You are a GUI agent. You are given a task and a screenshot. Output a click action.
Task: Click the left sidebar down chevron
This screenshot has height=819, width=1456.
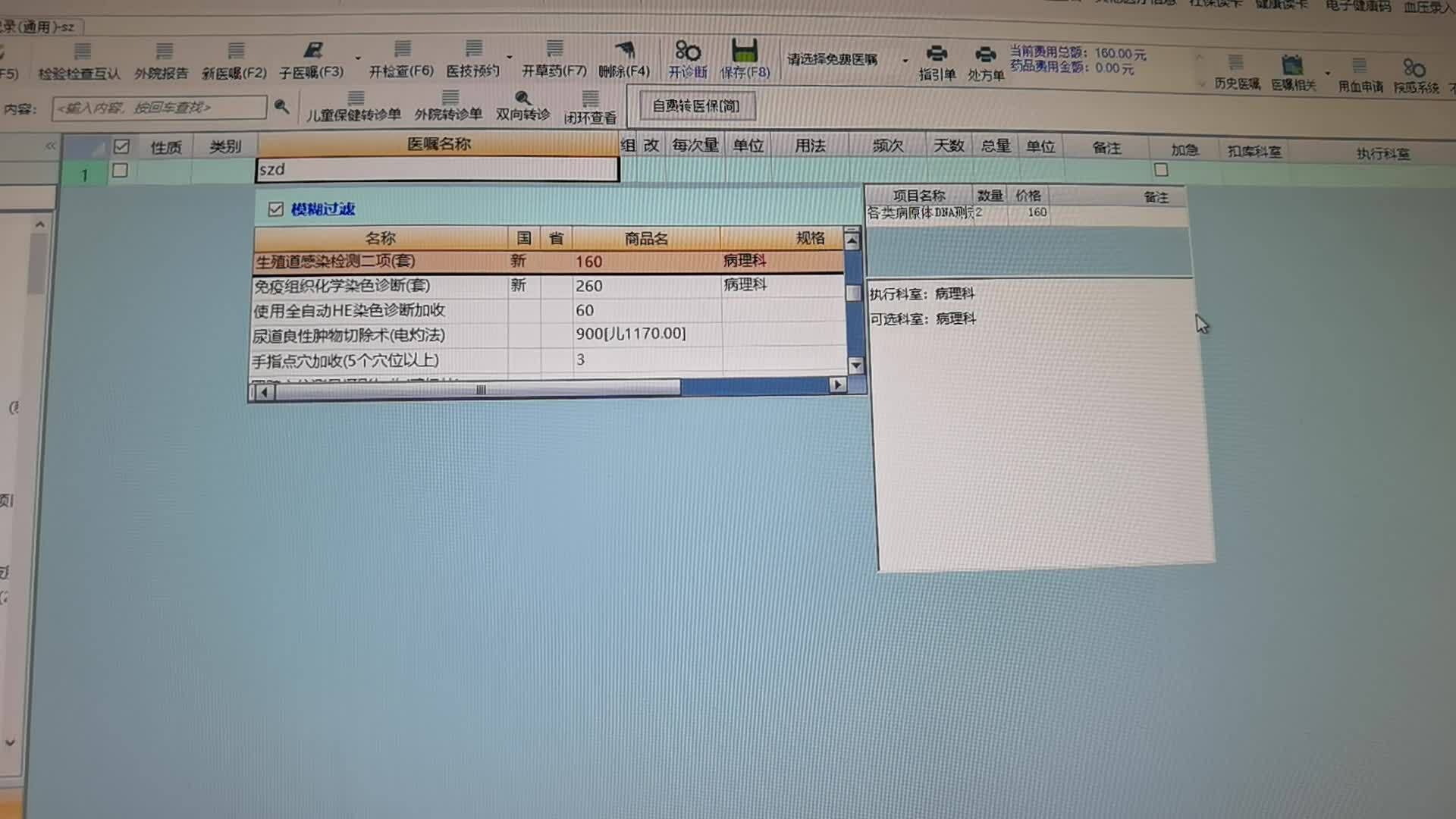tap(10, 743)
